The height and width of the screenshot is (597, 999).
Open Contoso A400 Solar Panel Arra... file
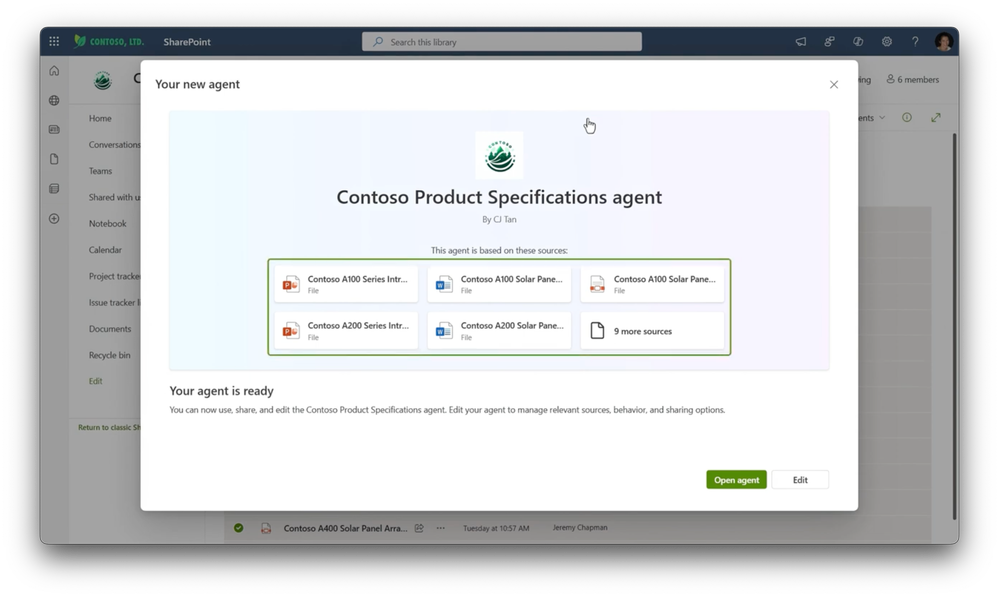(345, 528)
